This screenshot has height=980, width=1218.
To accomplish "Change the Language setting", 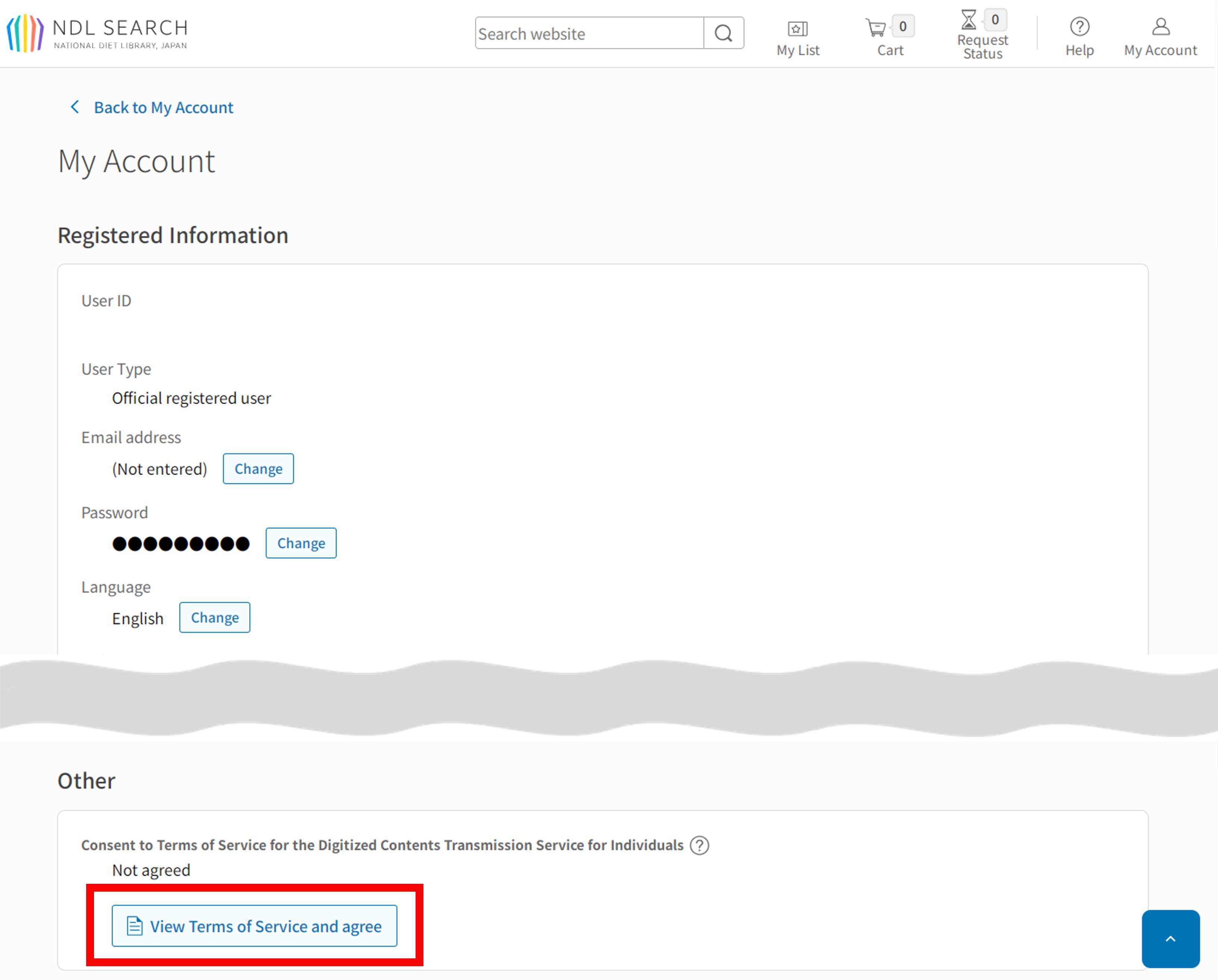I will tap(215, 618).
